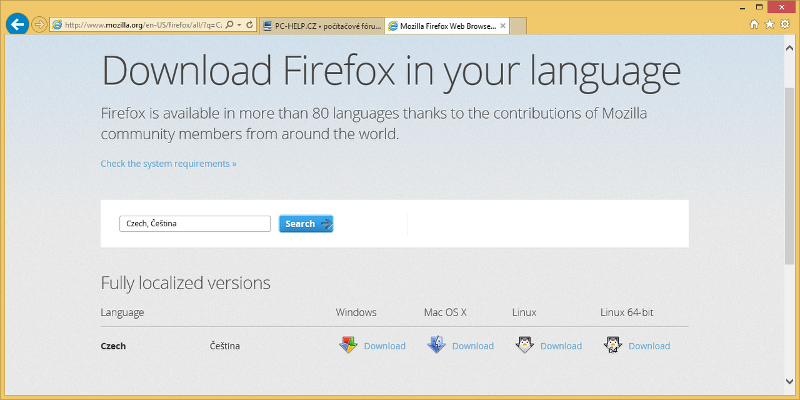Click the 'Language' column header
The width and height of the screenshot is (800, 400).
click(122, 312)
